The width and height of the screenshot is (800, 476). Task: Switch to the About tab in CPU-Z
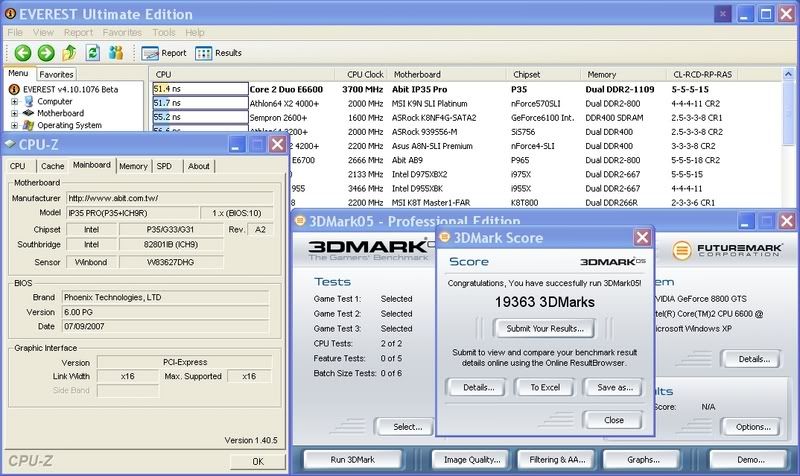click(x=198, y=166)
